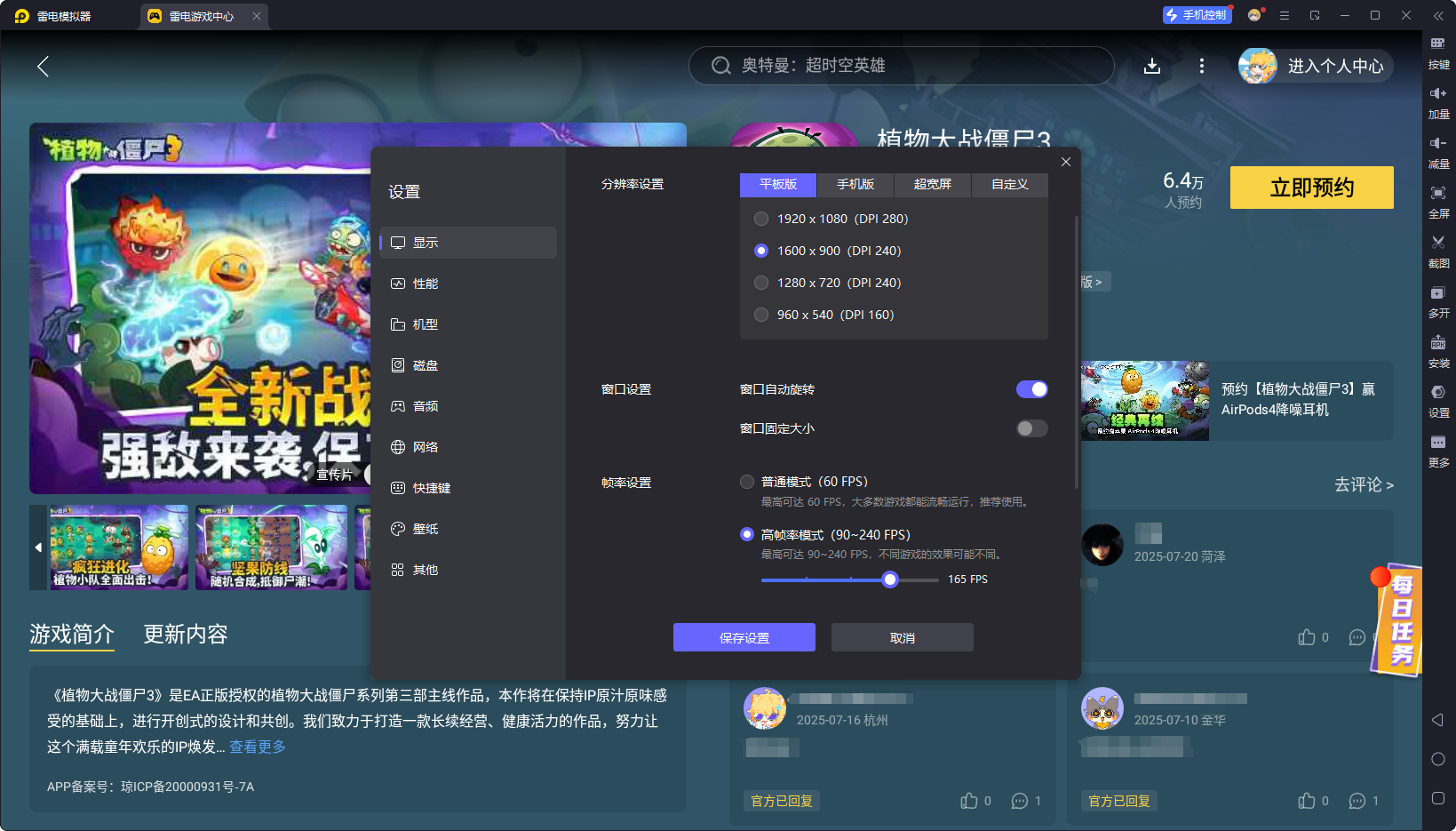Screen dimensions: 1456x831
Task: Close the 雷电游戏中心 tab
Action: tap(256, 16)
